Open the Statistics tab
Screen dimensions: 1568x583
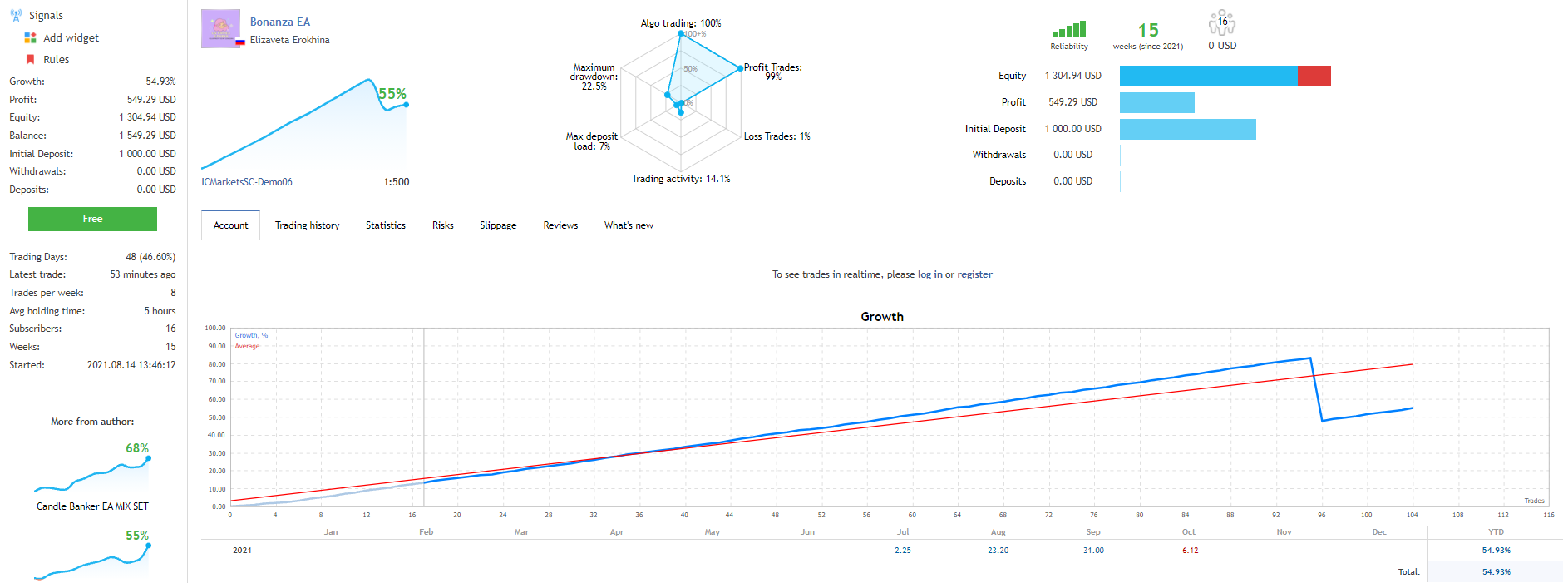pyautogui.click(x=386, y=225)
